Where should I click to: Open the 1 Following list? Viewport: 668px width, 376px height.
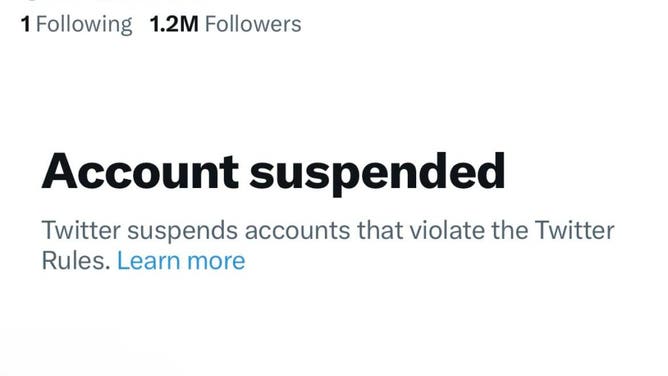coord(77,24)
